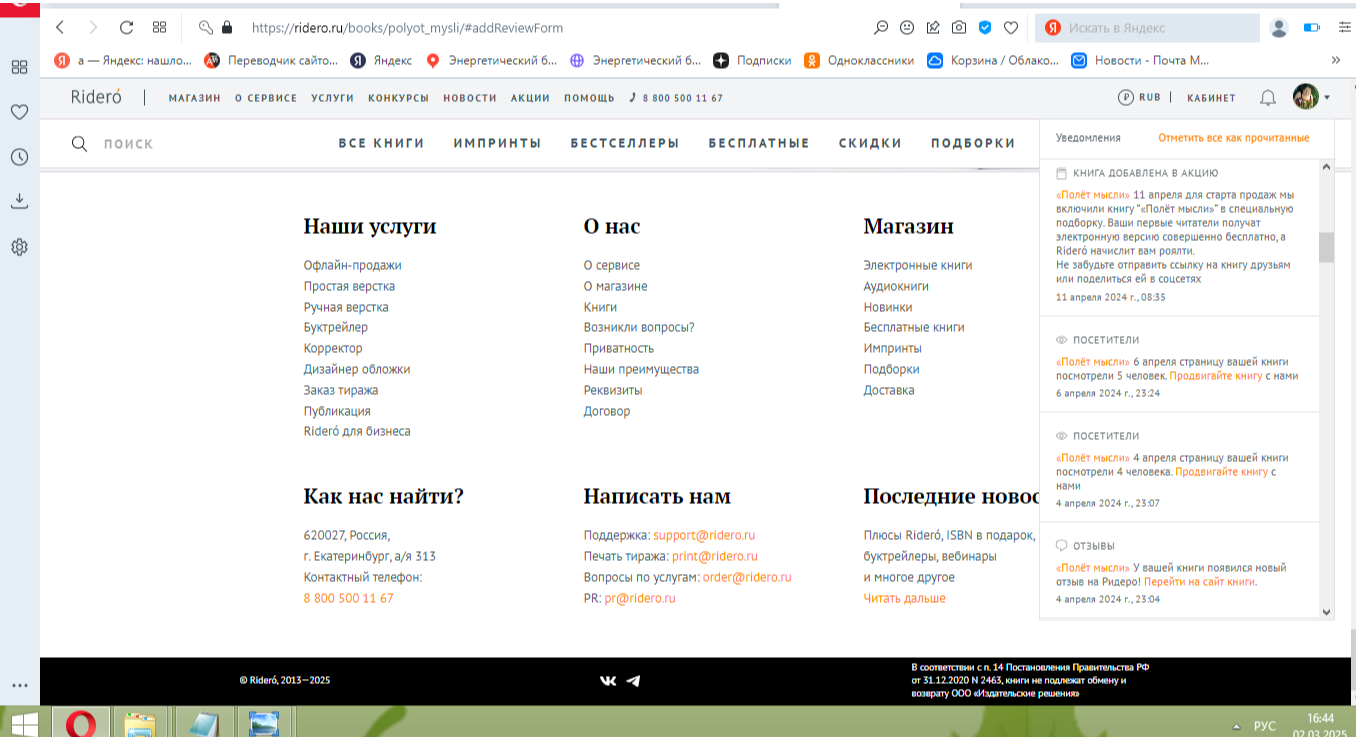Open downloads icon in the Opera sidebar
Image resolution: width=1356 pixels, height=737 pixels.
(19, 201)
